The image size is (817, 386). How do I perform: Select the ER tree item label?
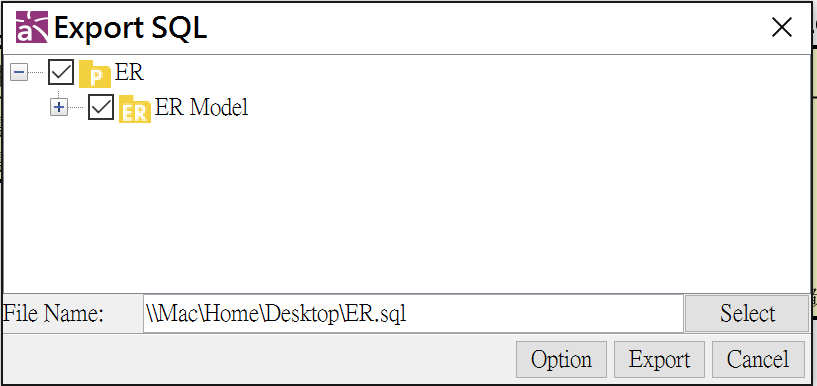pyautogui.click(x=129, y=73)
